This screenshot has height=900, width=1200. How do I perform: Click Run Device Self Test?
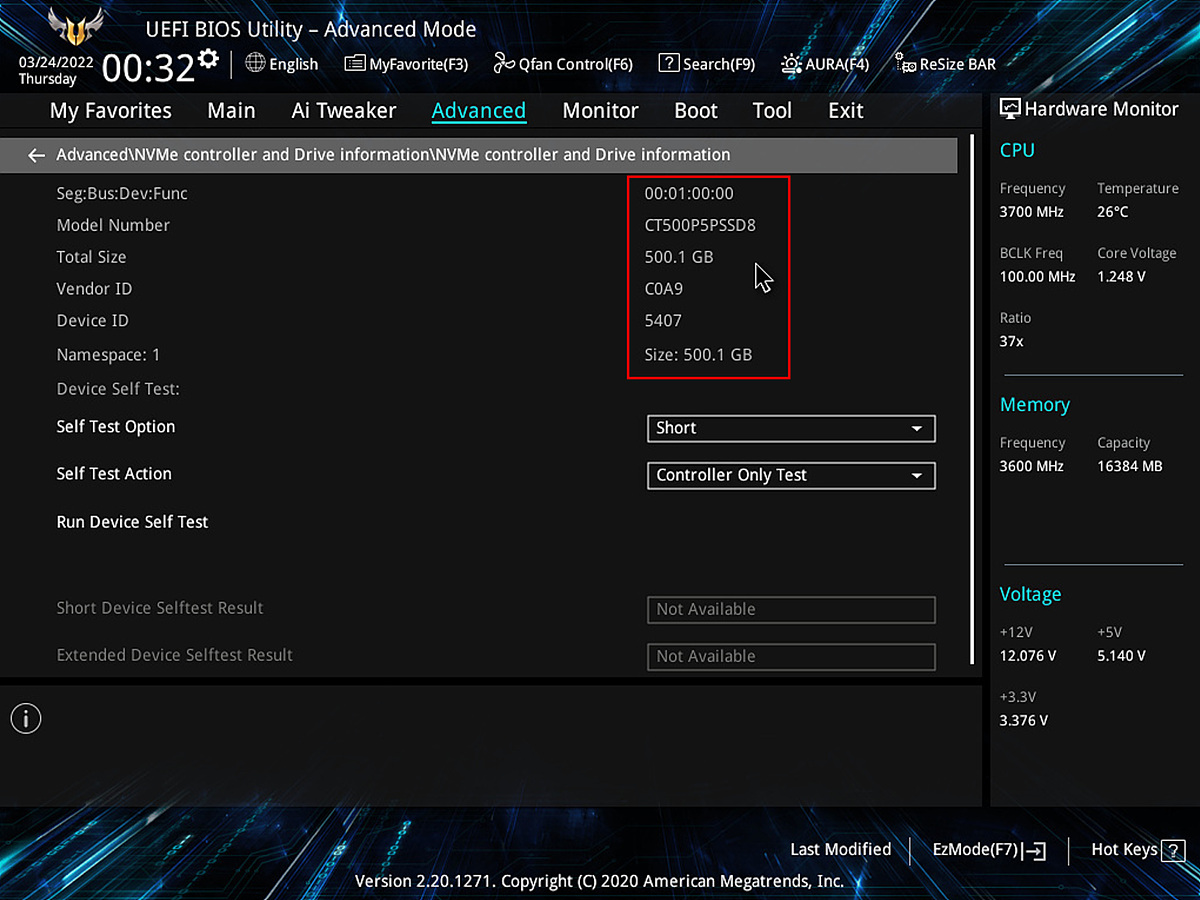132,522
